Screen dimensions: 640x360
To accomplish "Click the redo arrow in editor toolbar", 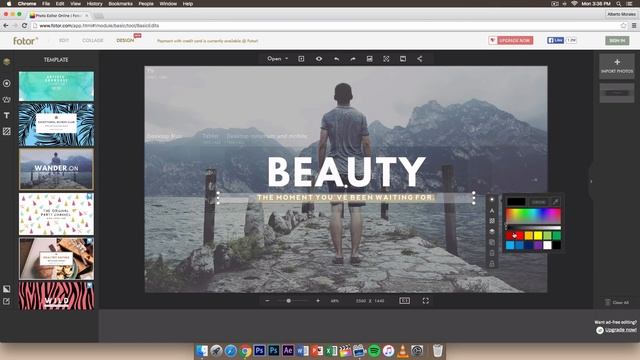I will pyautogui.click(x=353, y=59).
